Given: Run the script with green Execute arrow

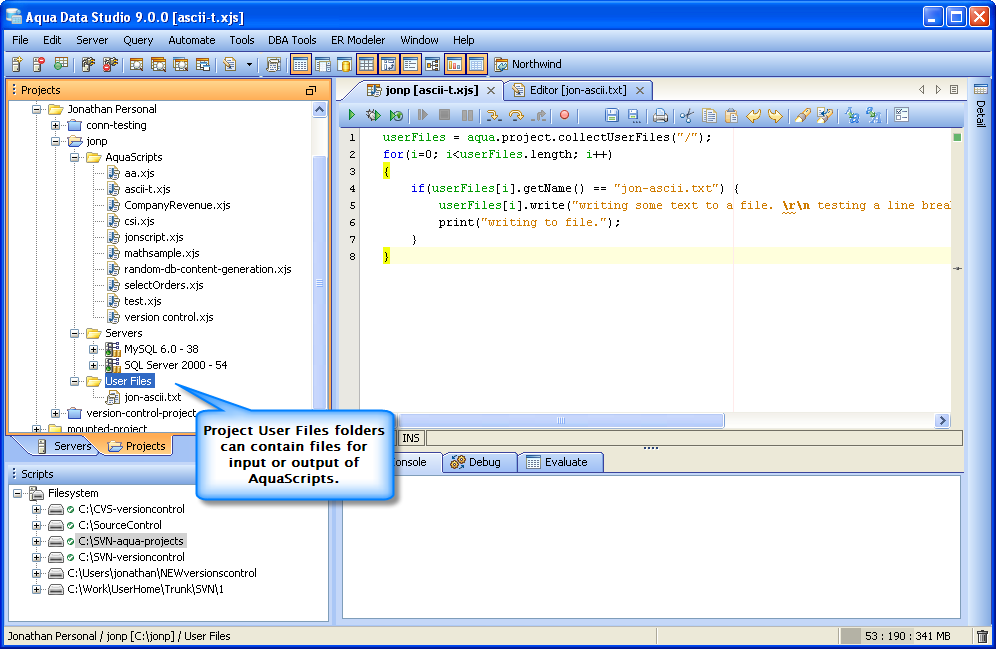Looking at the screenshot, I should 352,115.
